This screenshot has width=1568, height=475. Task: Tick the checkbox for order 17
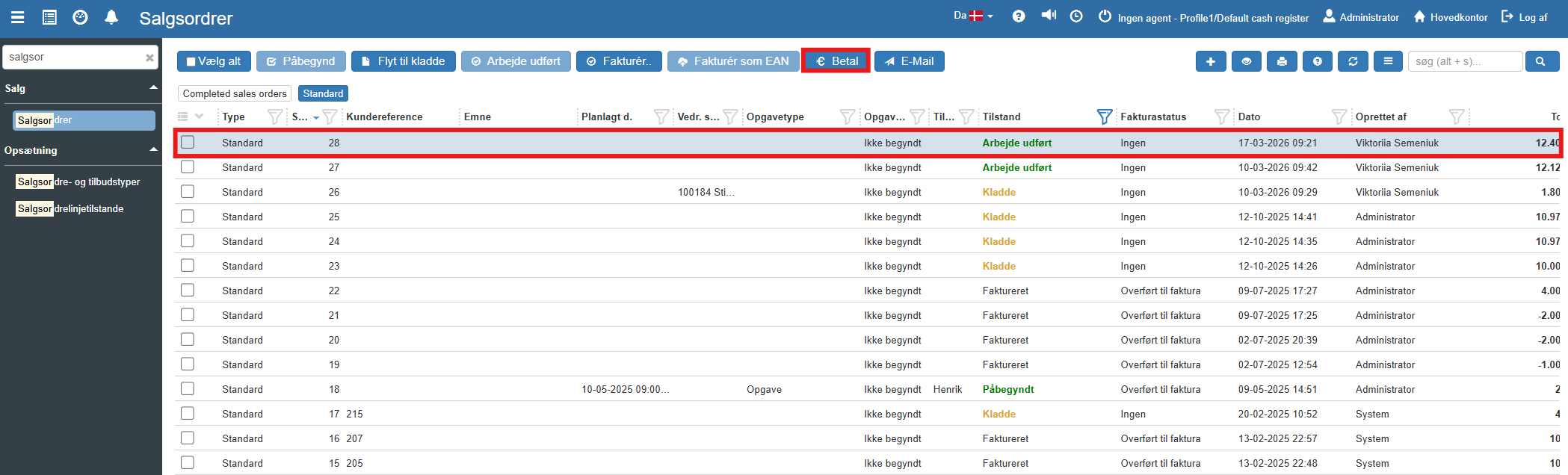pyautogui.click(x=188, y=413)
